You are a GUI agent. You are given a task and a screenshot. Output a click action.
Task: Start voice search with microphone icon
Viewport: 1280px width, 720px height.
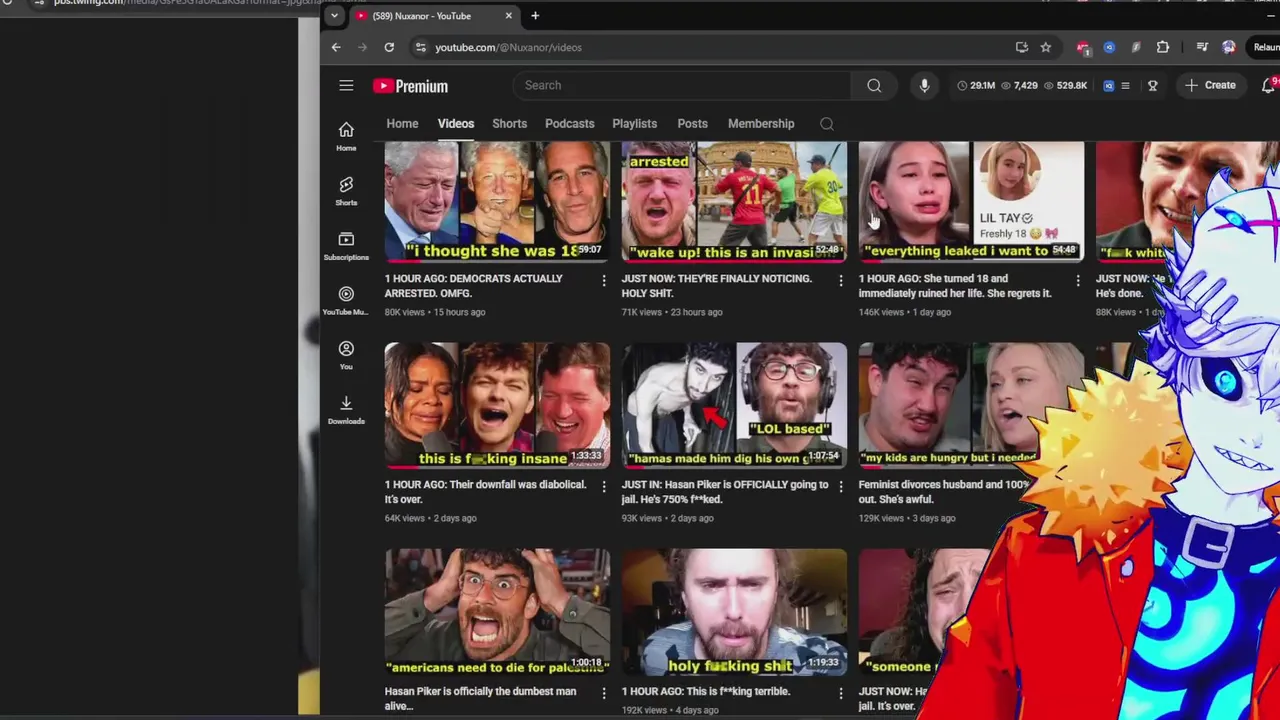coord(924,86)
